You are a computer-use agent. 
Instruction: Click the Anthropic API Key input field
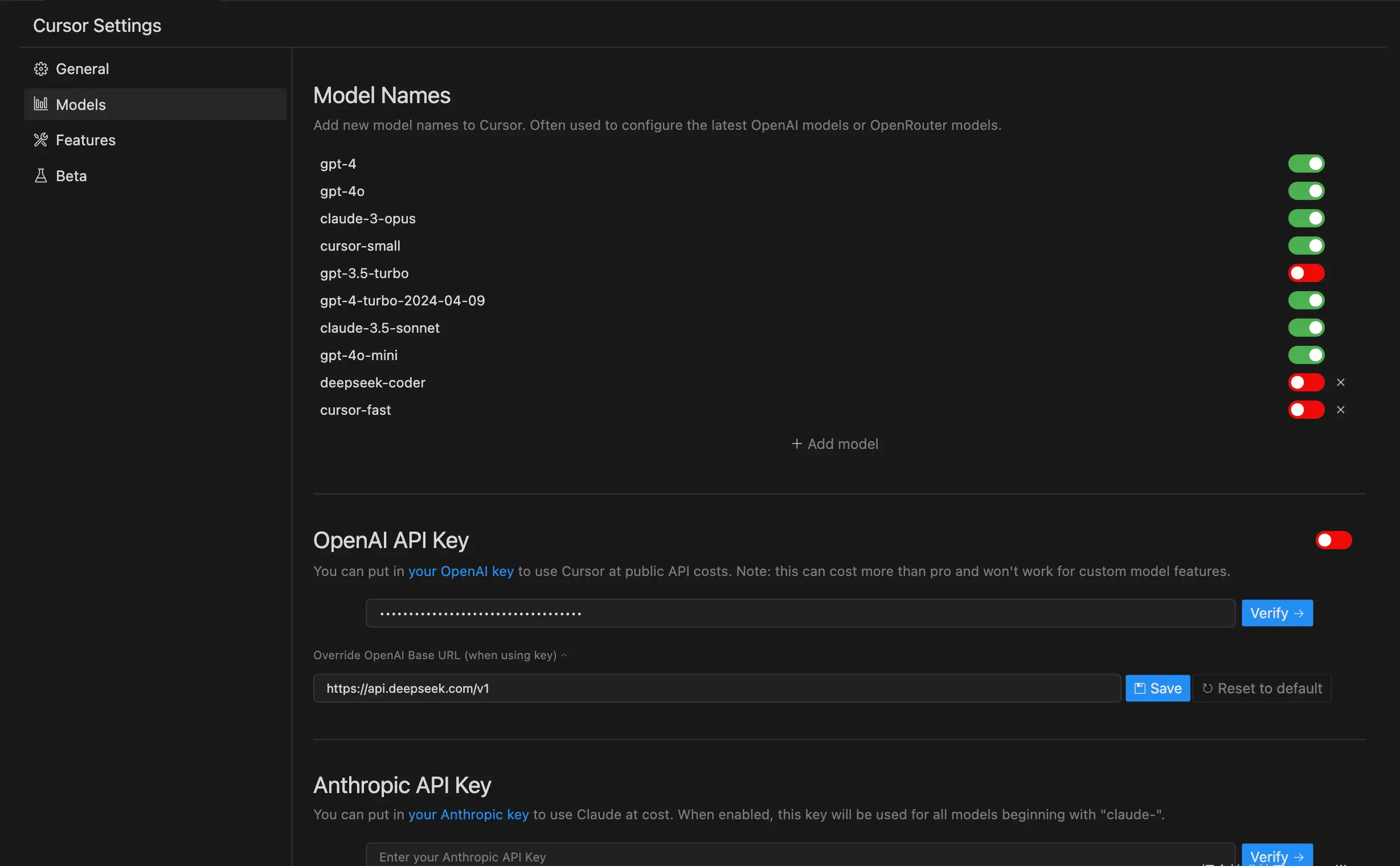click(800, 856)
